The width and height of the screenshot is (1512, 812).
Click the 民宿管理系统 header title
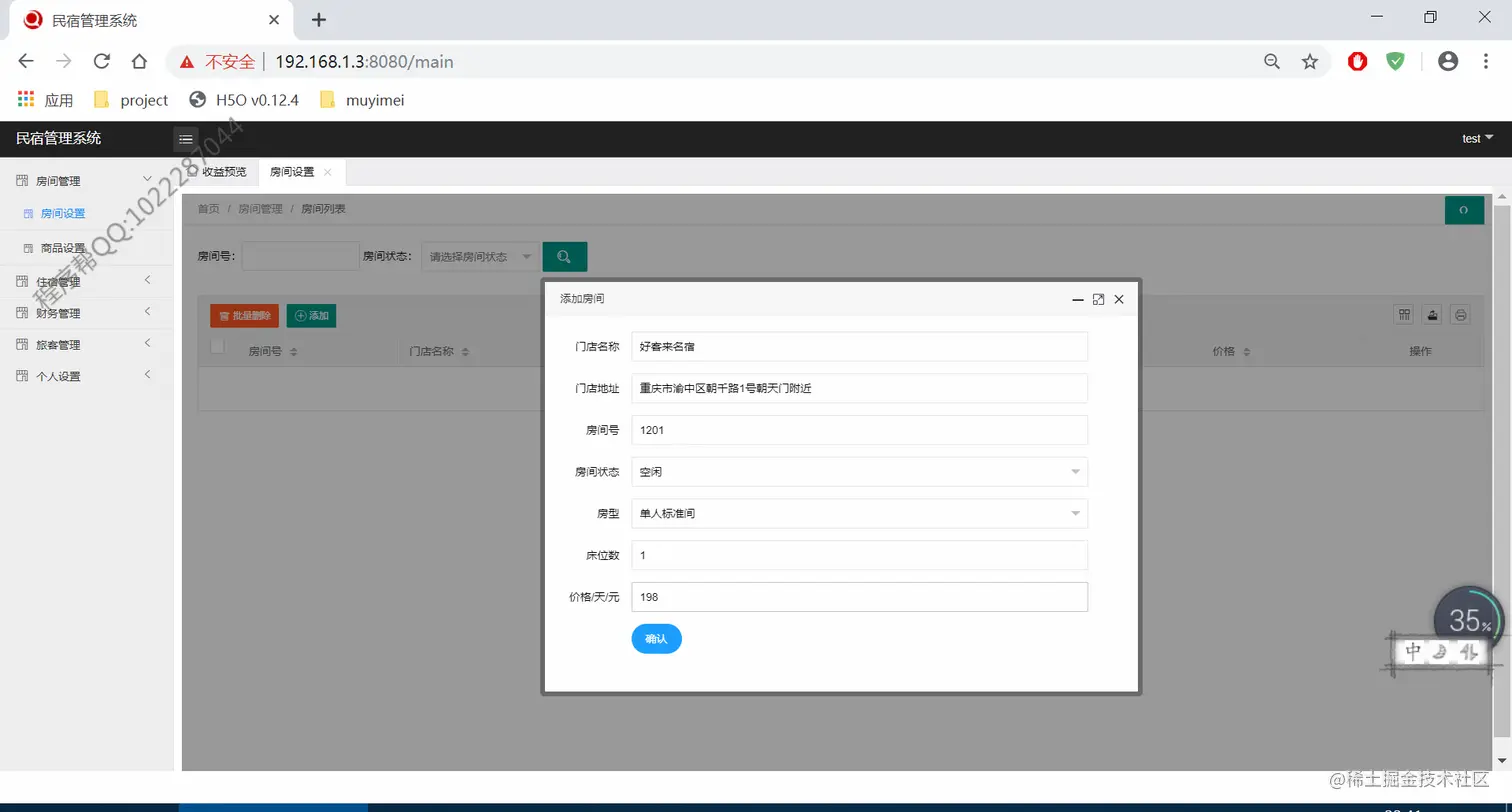pos(58,138)
